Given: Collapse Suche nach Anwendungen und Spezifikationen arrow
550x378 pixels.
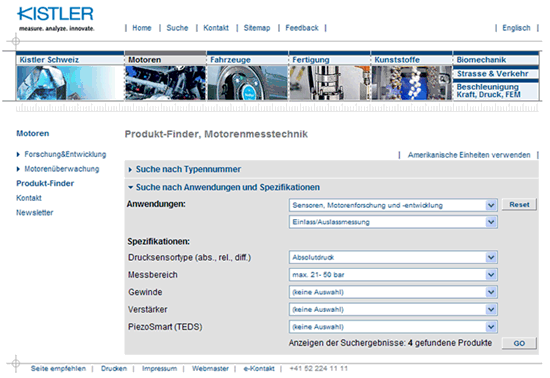Looking at the screenshot, I should tap(130, 188).
